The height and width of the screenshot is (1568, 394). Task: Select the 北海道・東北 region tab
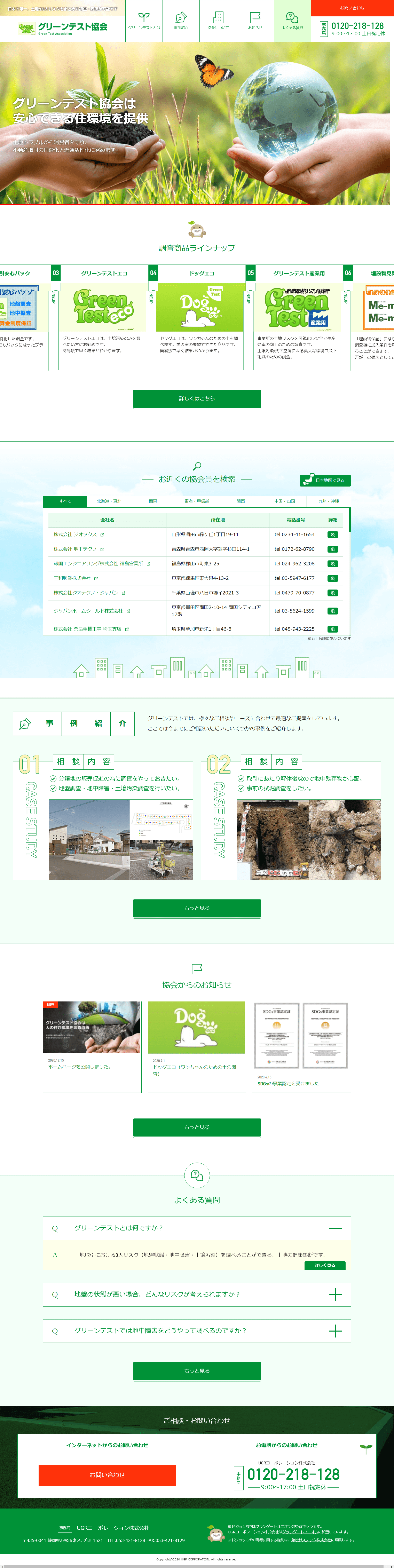pos(109,501)
